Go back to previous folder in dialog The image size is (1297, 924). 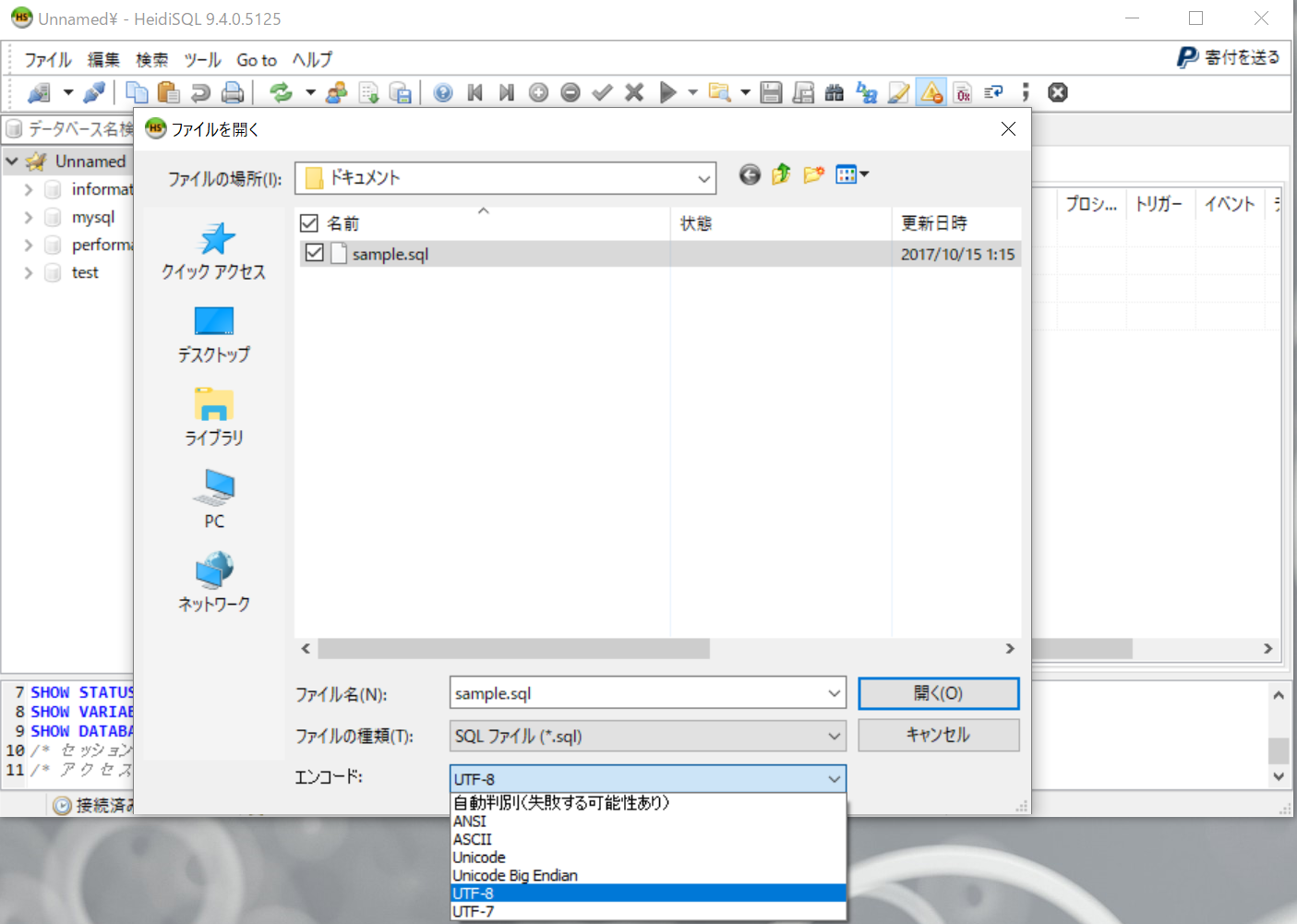pyautogui.click(x=750, y=174)
